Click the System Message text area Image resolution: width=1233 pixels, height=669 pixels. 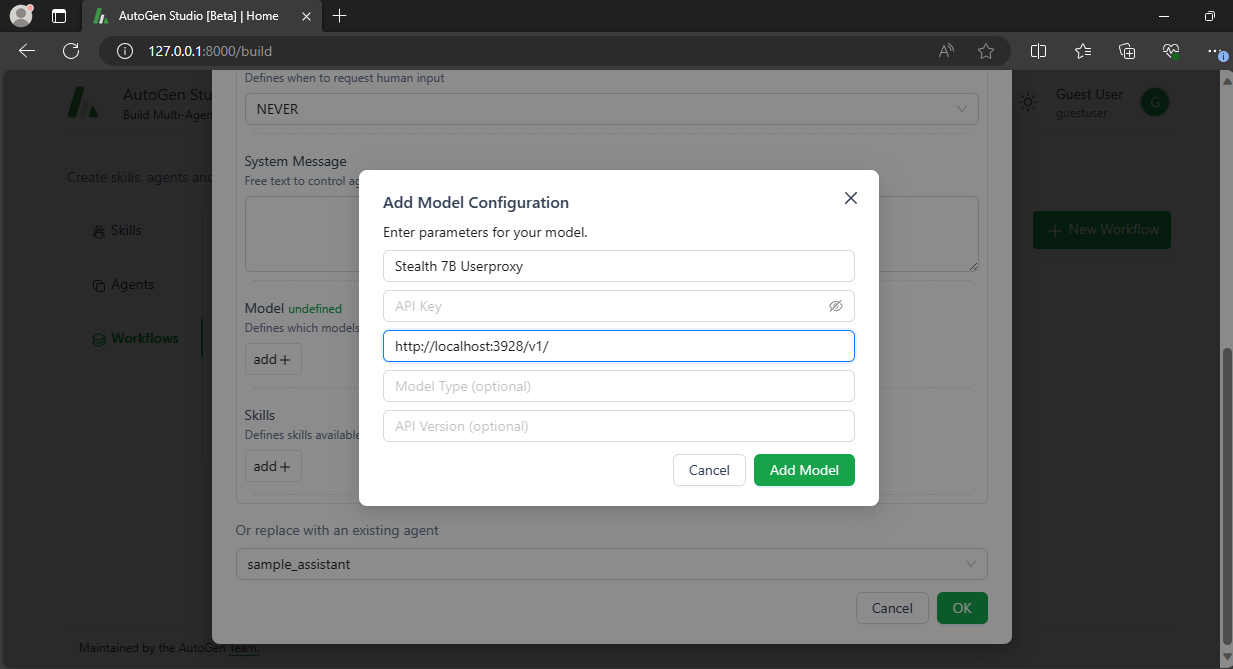tap(611, 233)
